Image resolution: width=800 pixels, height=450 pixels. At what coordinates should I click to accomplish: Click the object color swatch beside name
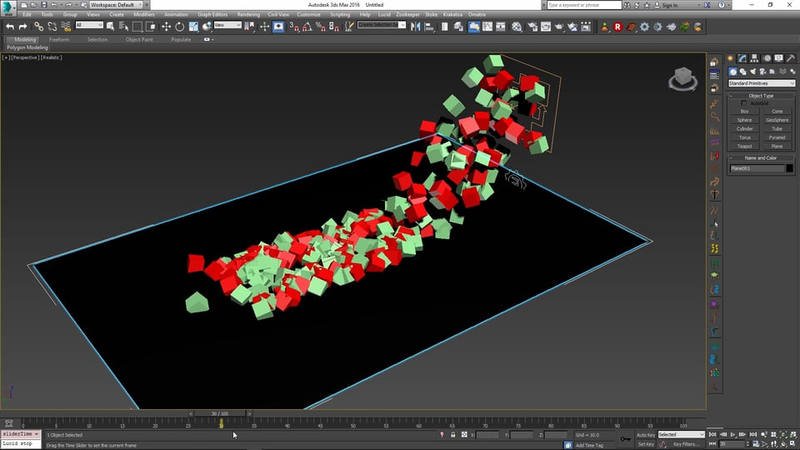pyautogui.click(x=789, y=169)
